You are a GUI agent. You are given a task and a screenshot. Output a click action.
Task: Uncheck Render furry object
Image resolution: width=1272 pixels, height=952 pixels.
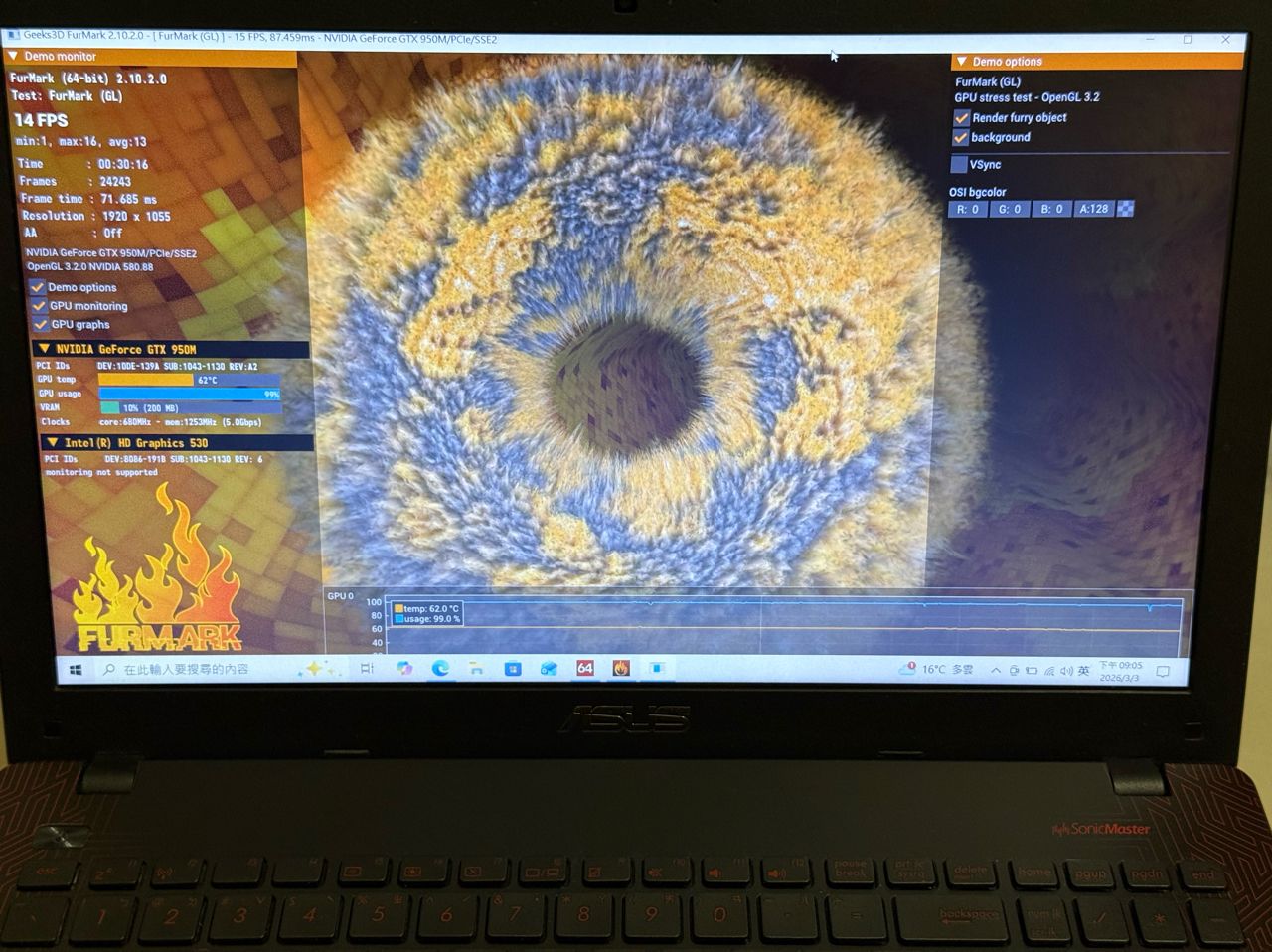(961, 118)
